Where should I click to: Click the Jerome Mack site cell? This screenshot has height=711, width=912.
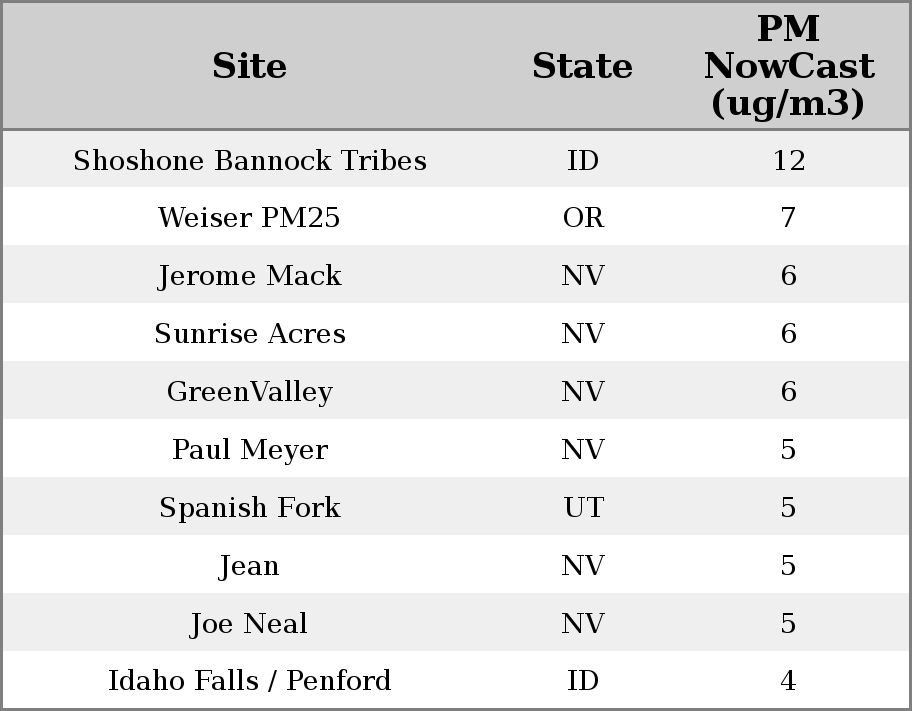click(249, 276)
